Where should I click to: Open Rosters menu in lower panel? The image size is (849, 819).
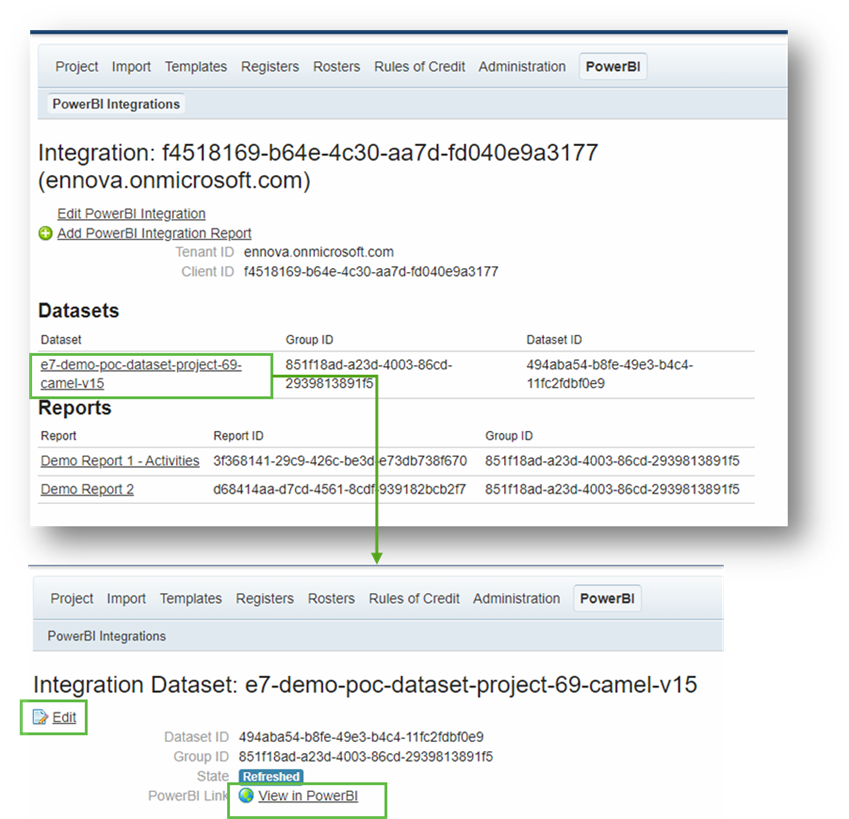331,599
